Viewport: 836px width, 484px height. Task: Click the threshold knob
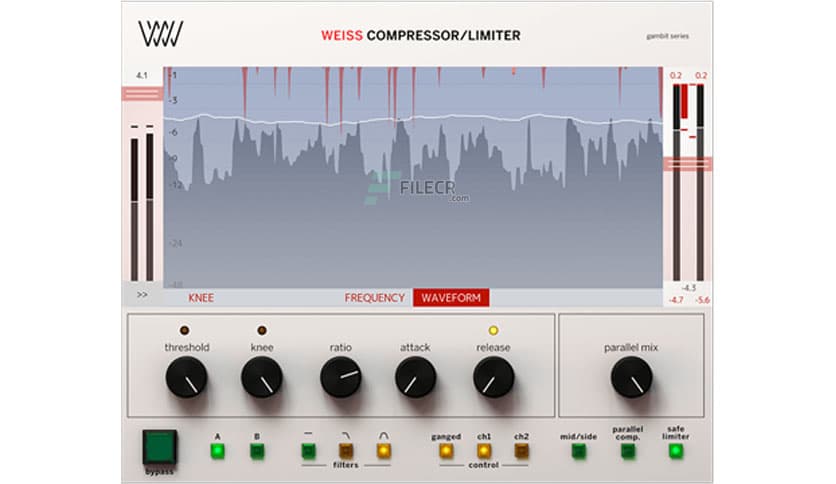click(x=187, y=377)
